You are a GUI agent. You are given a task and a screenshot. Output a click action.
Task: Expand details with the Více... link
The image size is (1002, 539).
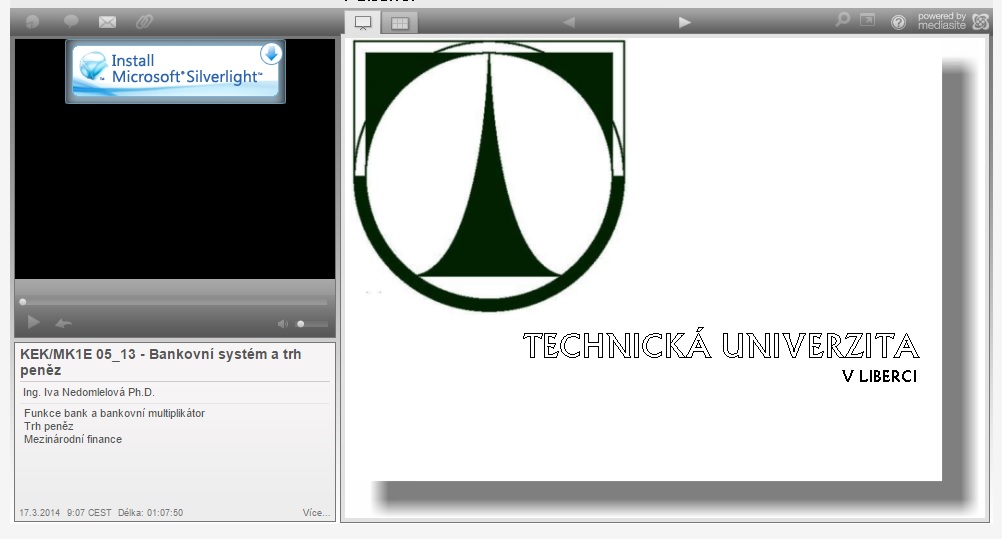coord(315,513)
